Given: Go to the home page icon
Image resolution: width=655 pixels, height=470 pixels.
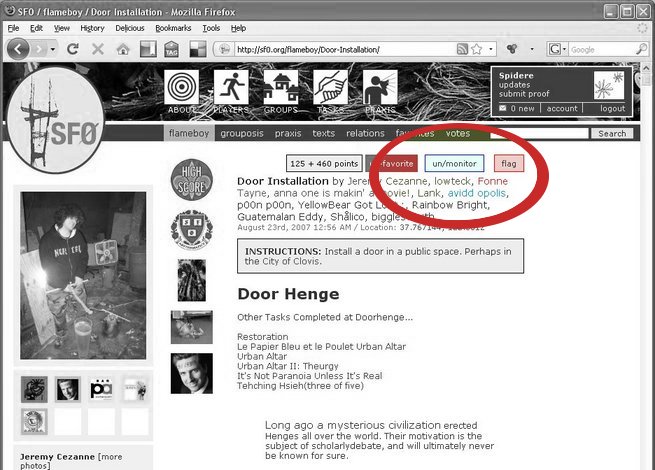Looking at the screenshot, I should click(x=123, y=49).
